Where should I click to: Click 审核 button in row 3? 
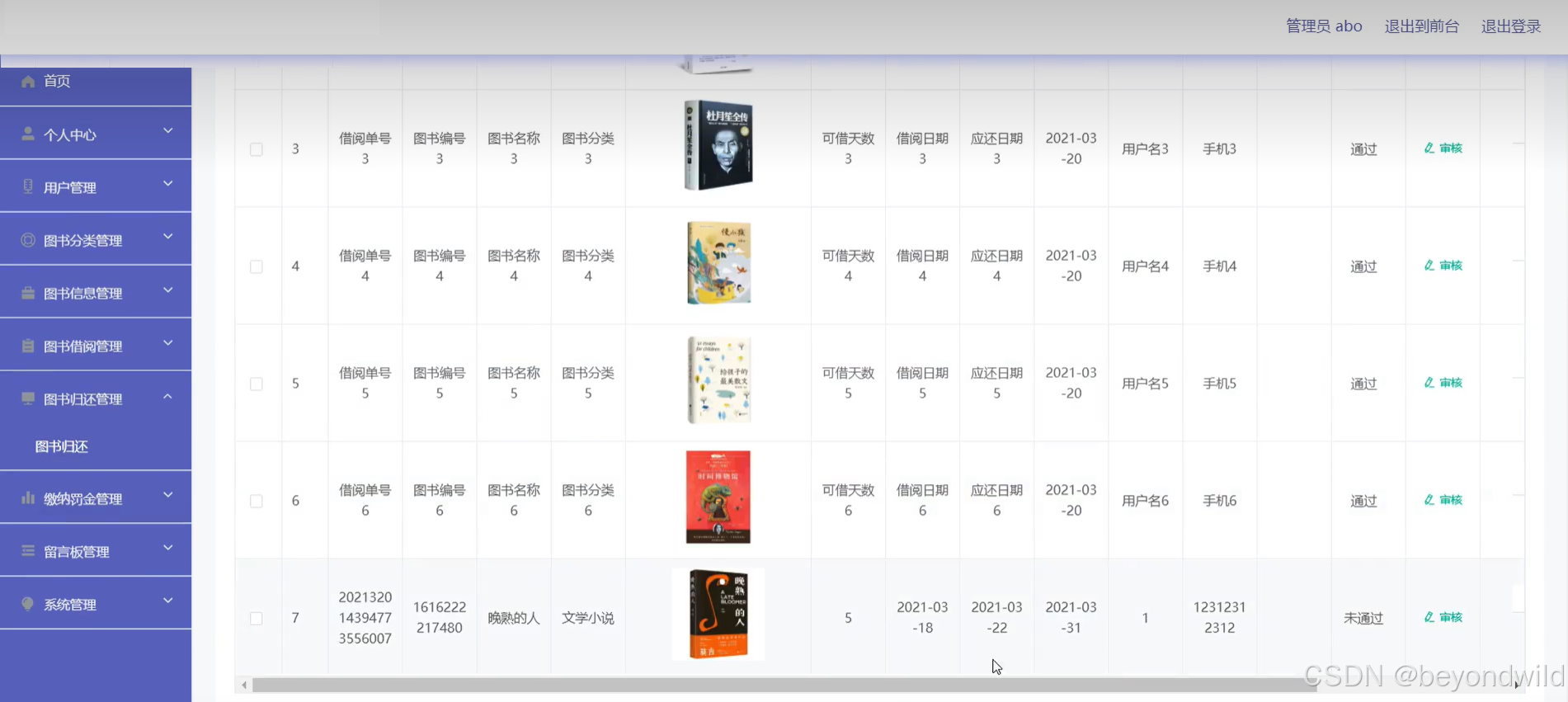[1443, 148]
